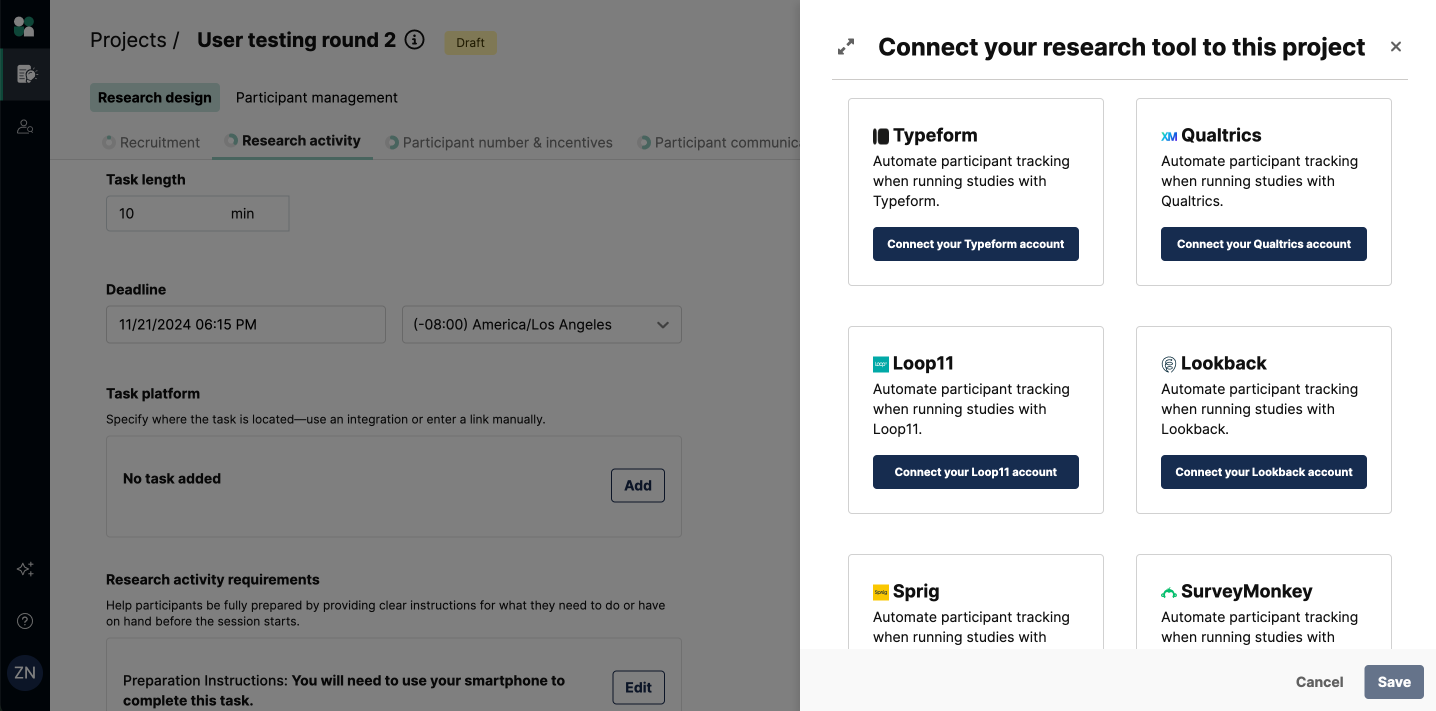
Task: Switch to the Participant management tab
Action: (x=317, y=98)
